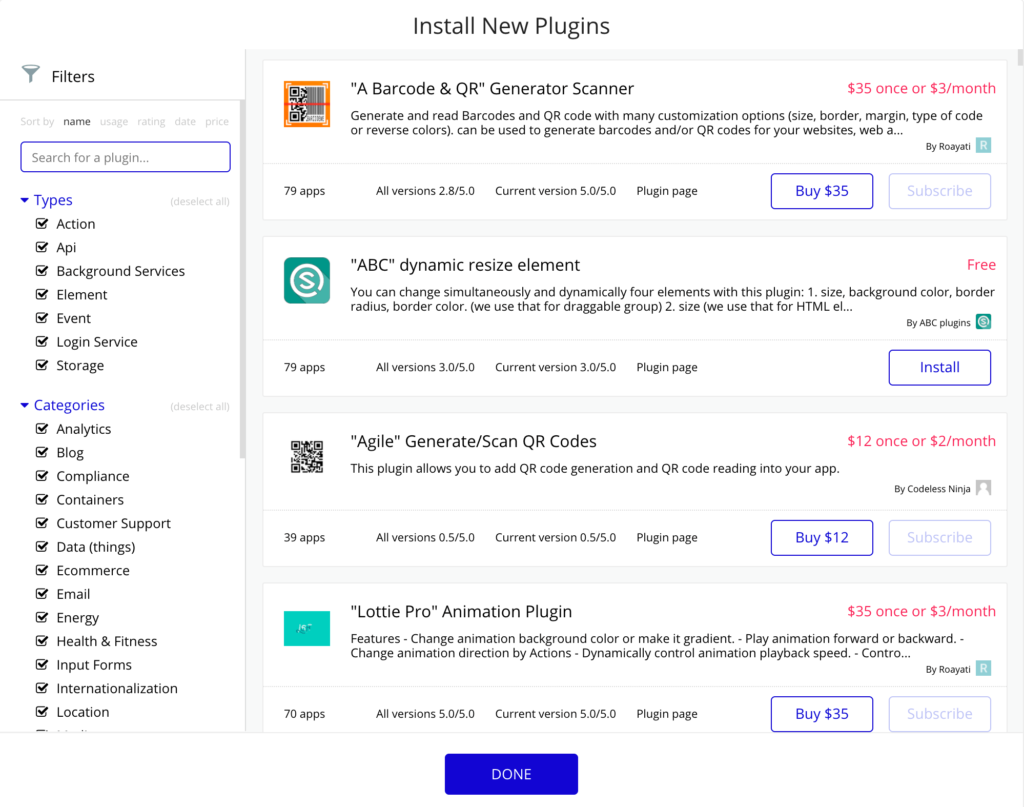This screenshot has width=1024, height=807.
Task: Click the Codeless Ninja author avatar
Action: (x=983, y=488)
